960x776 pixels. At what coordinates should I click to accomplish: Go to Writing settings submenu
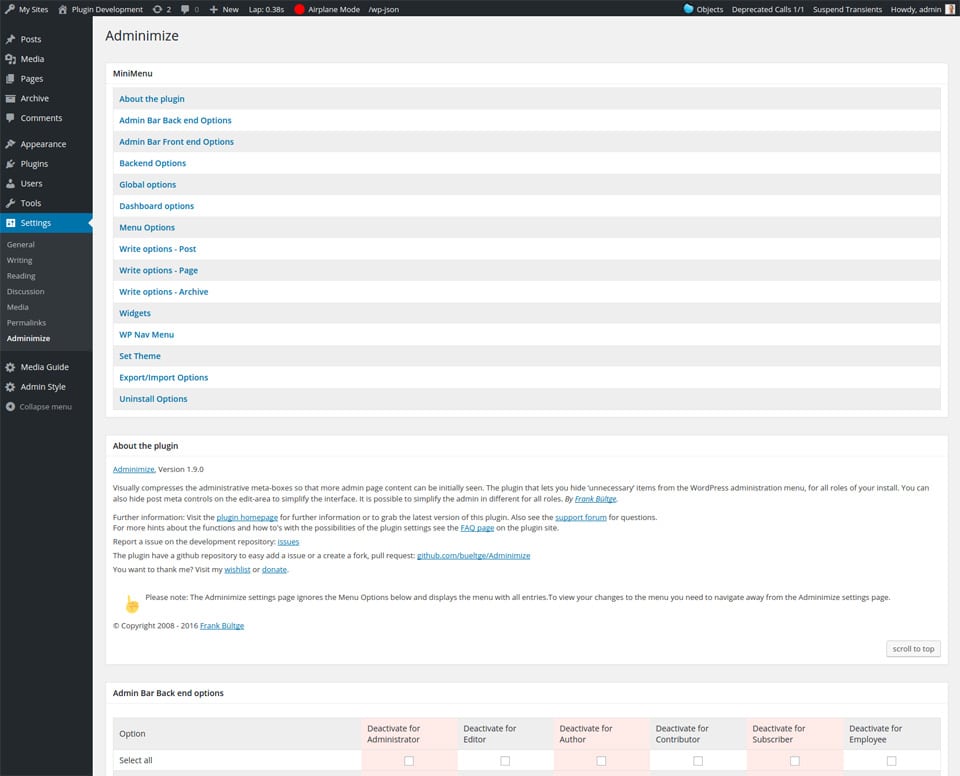coord(20,260)
